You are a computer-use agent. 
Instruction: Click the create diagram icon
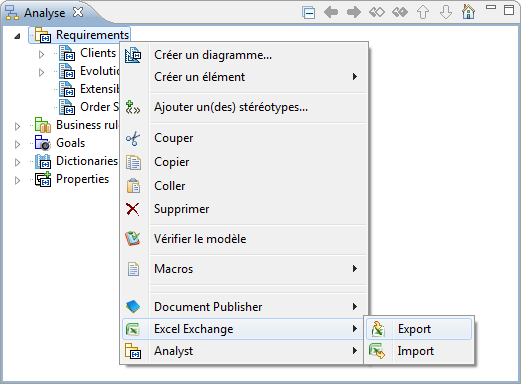pyautogui.click(x=133, y=55)
